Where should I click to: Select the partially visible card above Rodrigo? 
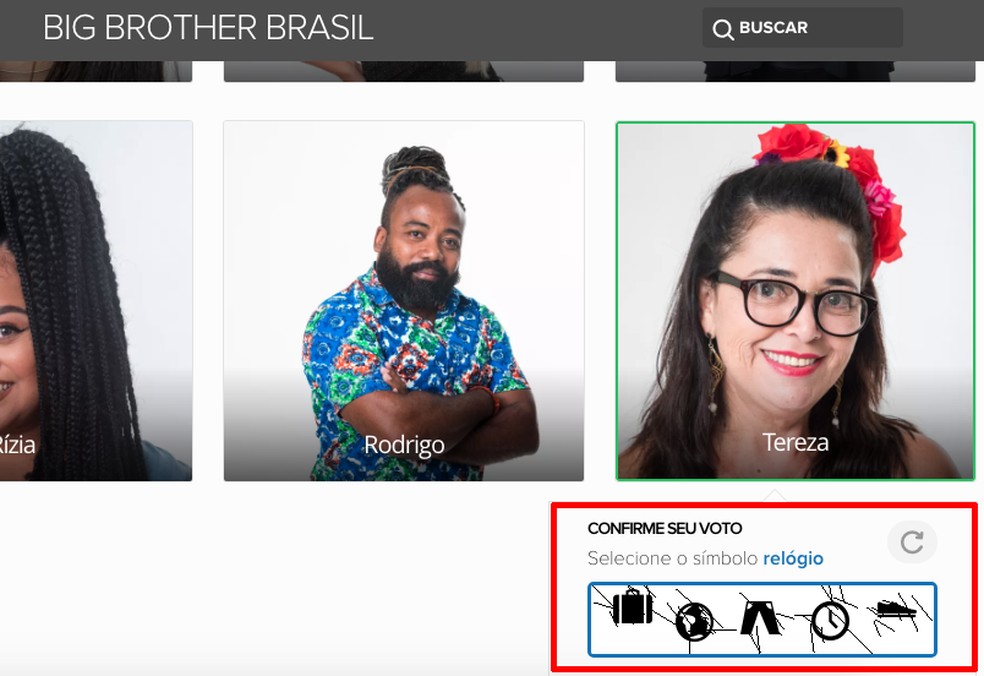pos(404,72)
